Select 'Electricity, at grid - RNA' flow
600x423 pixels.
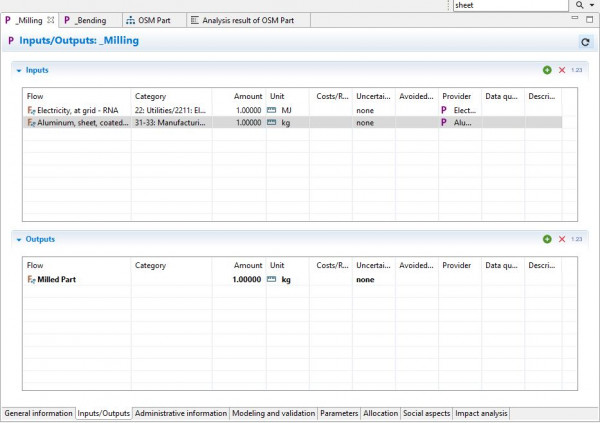click(x=78, y=110)
